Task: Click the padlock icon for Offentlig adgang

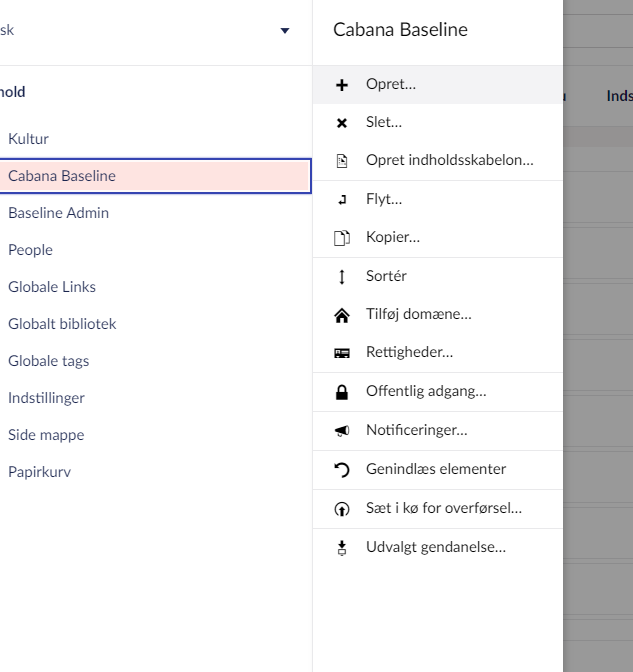Action: (x=342, y=392)
